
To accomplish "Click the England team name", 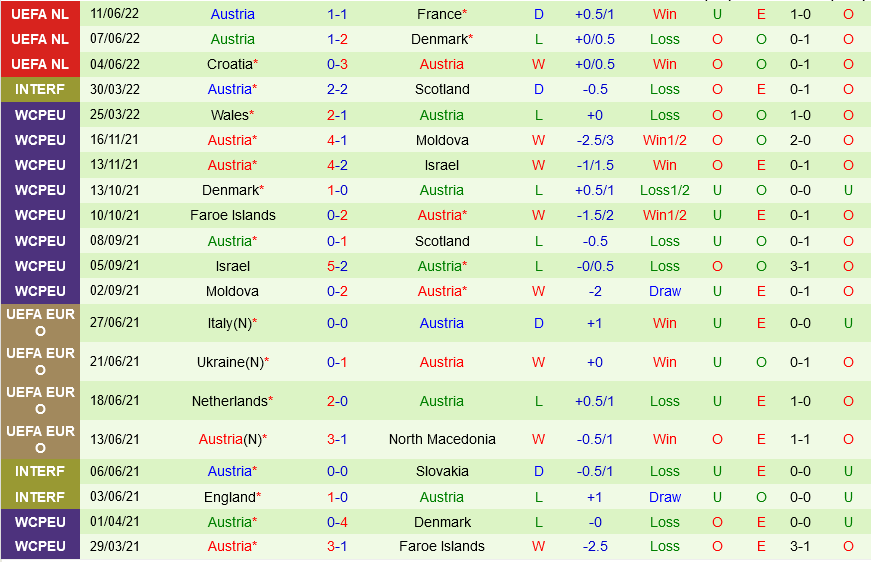I will 229,497.
